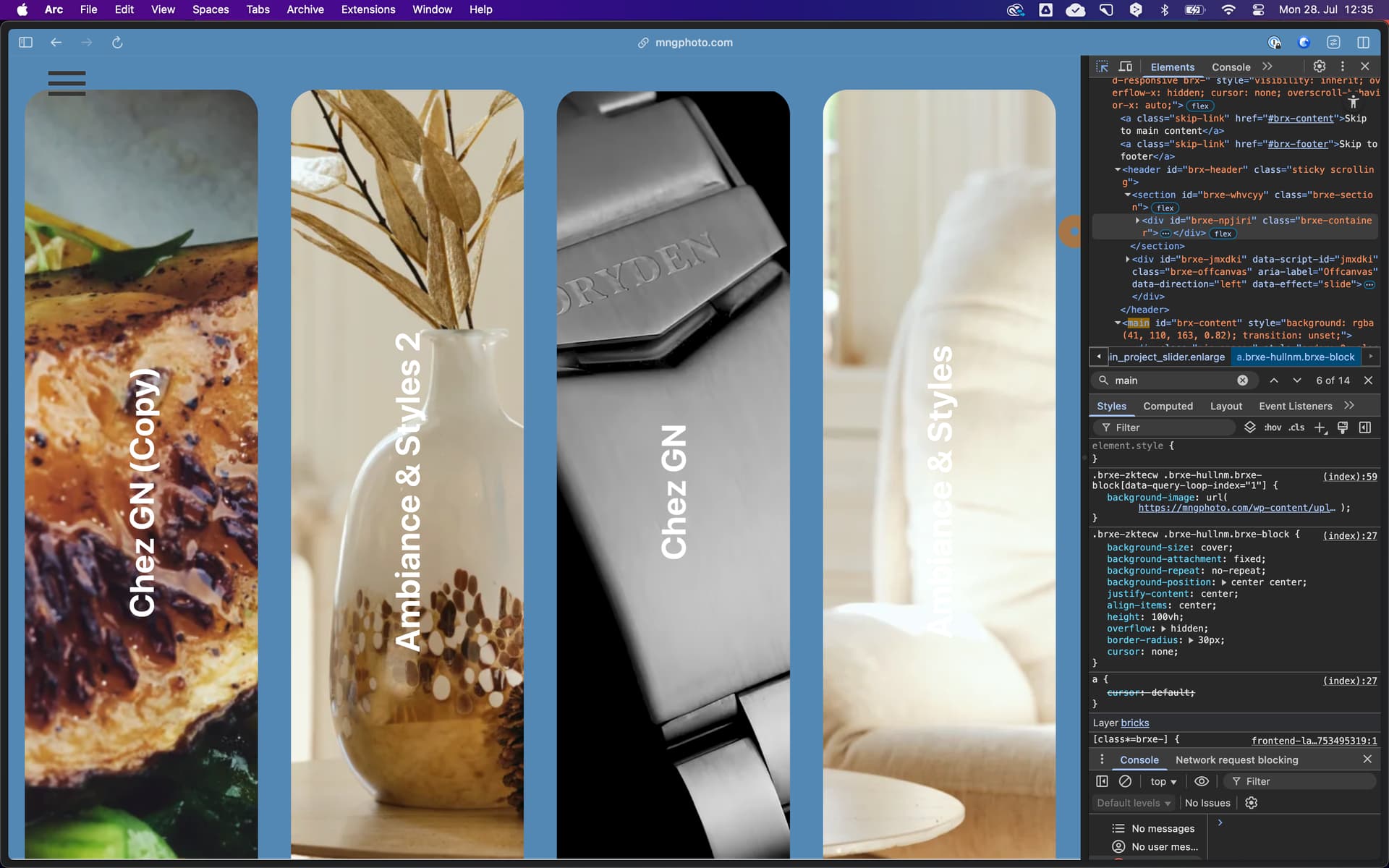Viewport: 1389px width, 868px height.
Task: Add a new style rule with plus icon
Action: [x=1320, y=427]
